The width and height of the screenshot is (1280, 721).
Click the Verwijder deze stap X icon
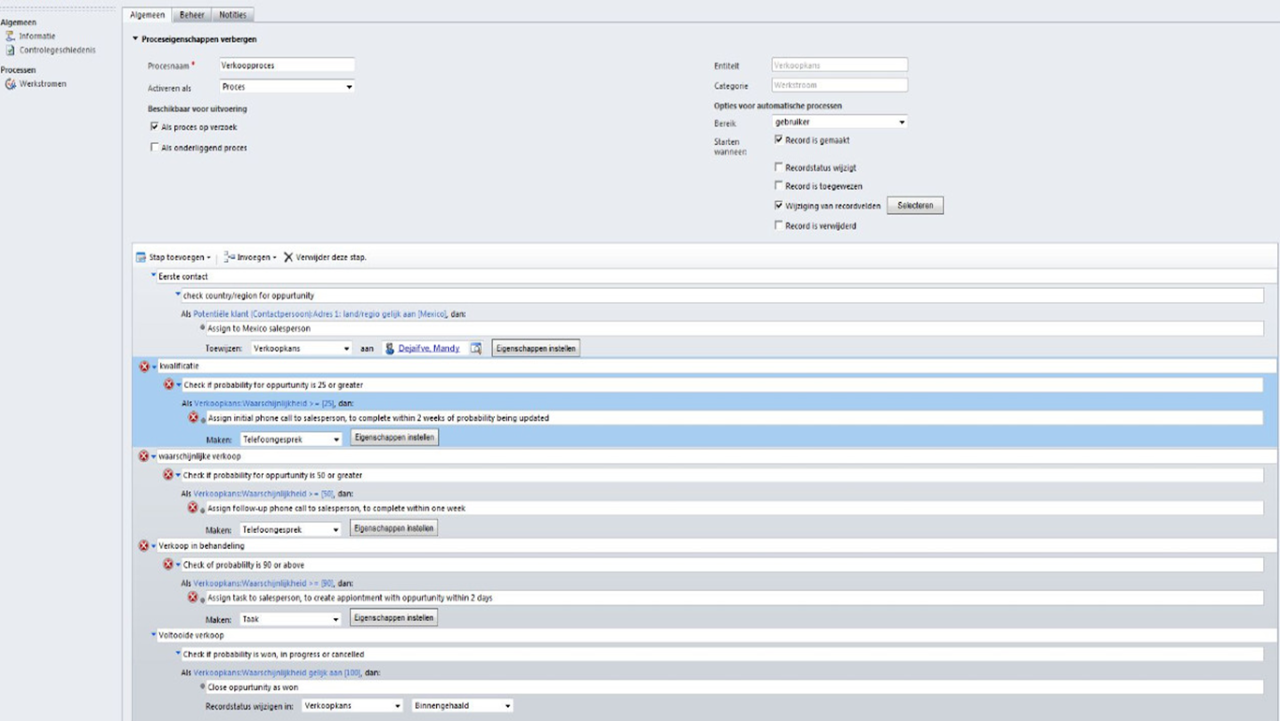(288, 257)
